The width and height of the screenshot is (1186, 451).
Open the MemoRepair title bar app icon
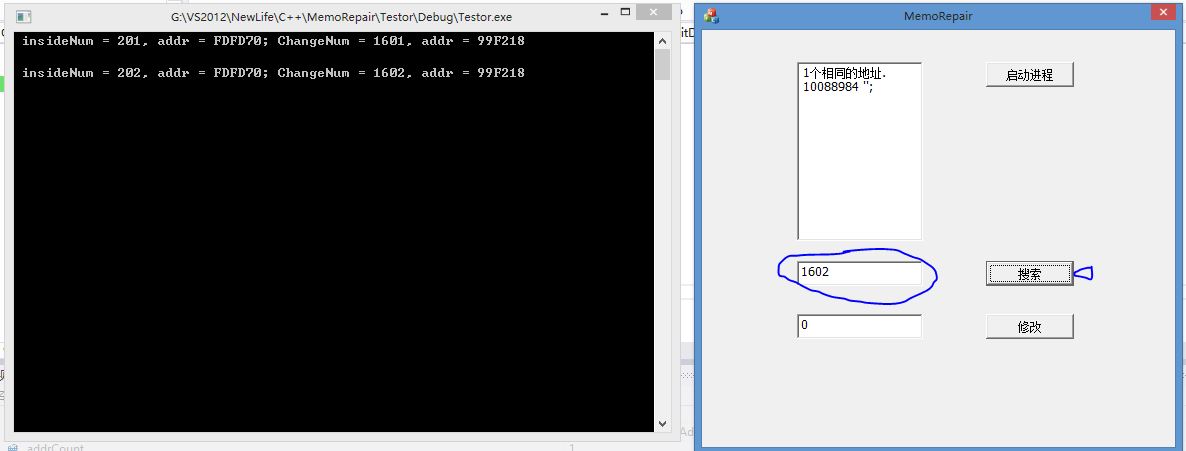point(711,16)
